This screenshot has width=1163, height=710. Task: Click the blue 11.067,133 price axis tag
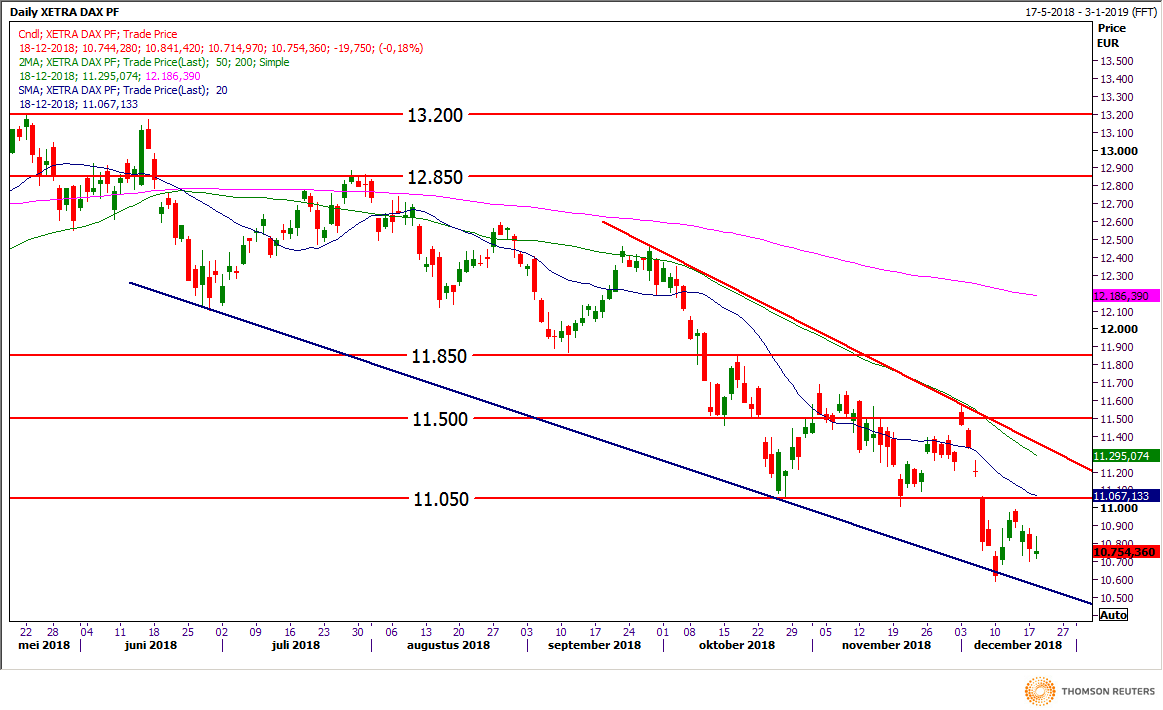(1126, 496)
